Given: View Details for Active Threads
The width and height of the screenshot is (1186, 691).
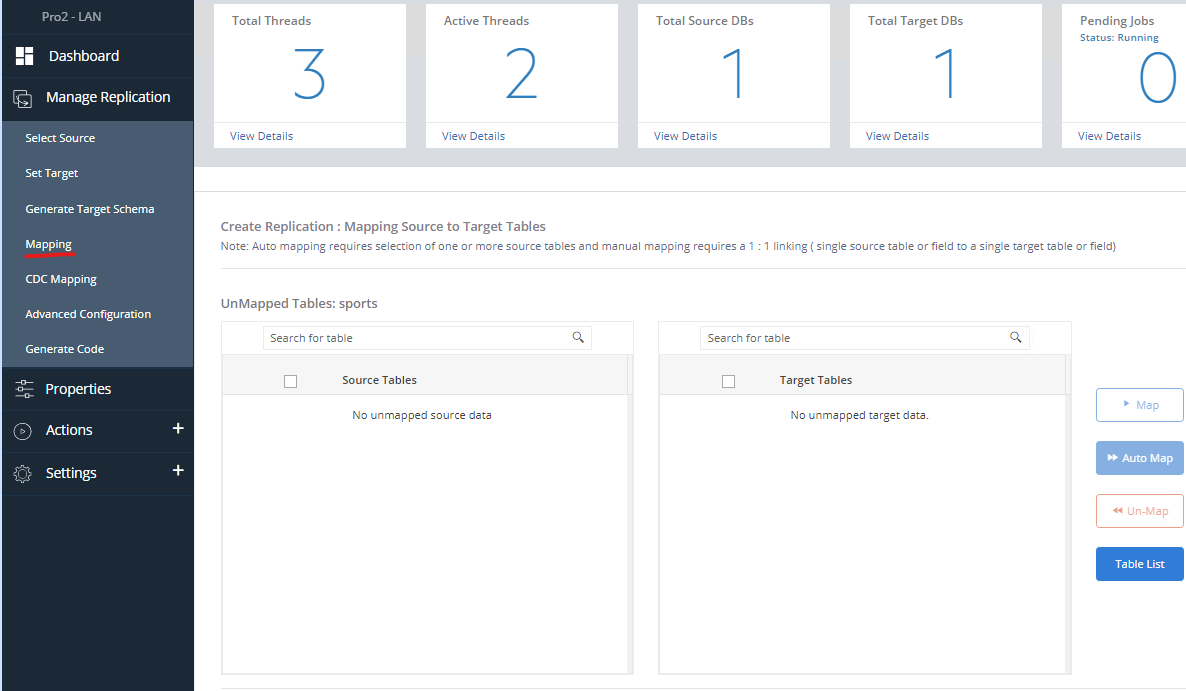Looking at the screenshot, I should point(473,136).
